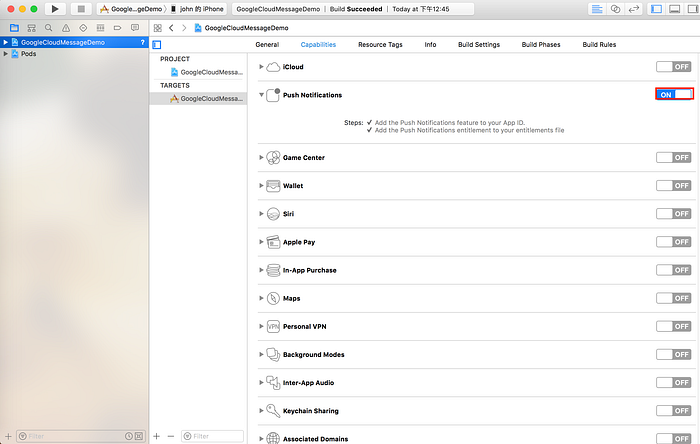Image resolution: width=700 pixels, height=444 pixels.
Task: Turn on Inter-App Audio
Action: pyautogui.click(x=674, y=382)
